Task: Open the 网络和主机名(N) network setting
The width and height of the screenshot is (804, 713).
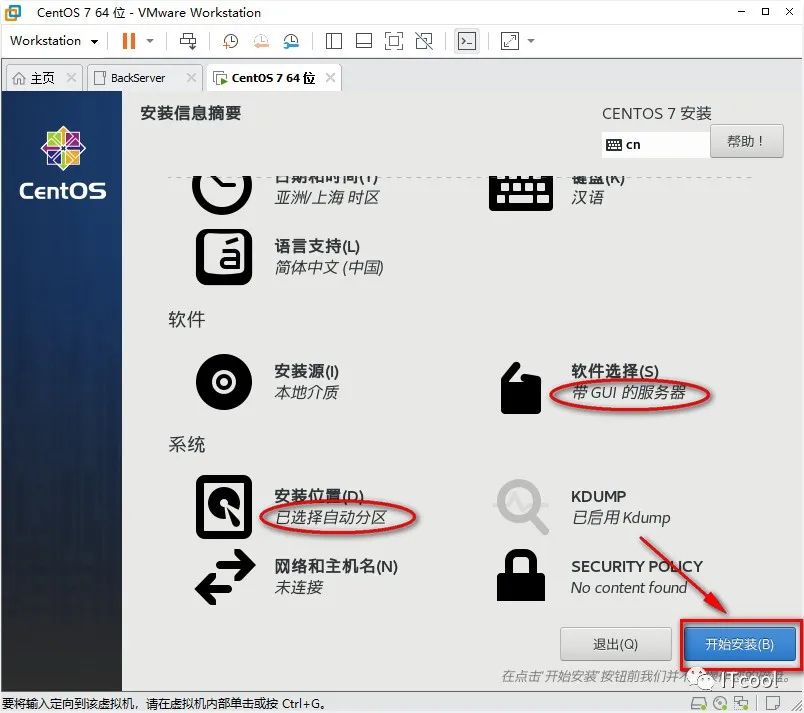Action: [x=336, y=566]
